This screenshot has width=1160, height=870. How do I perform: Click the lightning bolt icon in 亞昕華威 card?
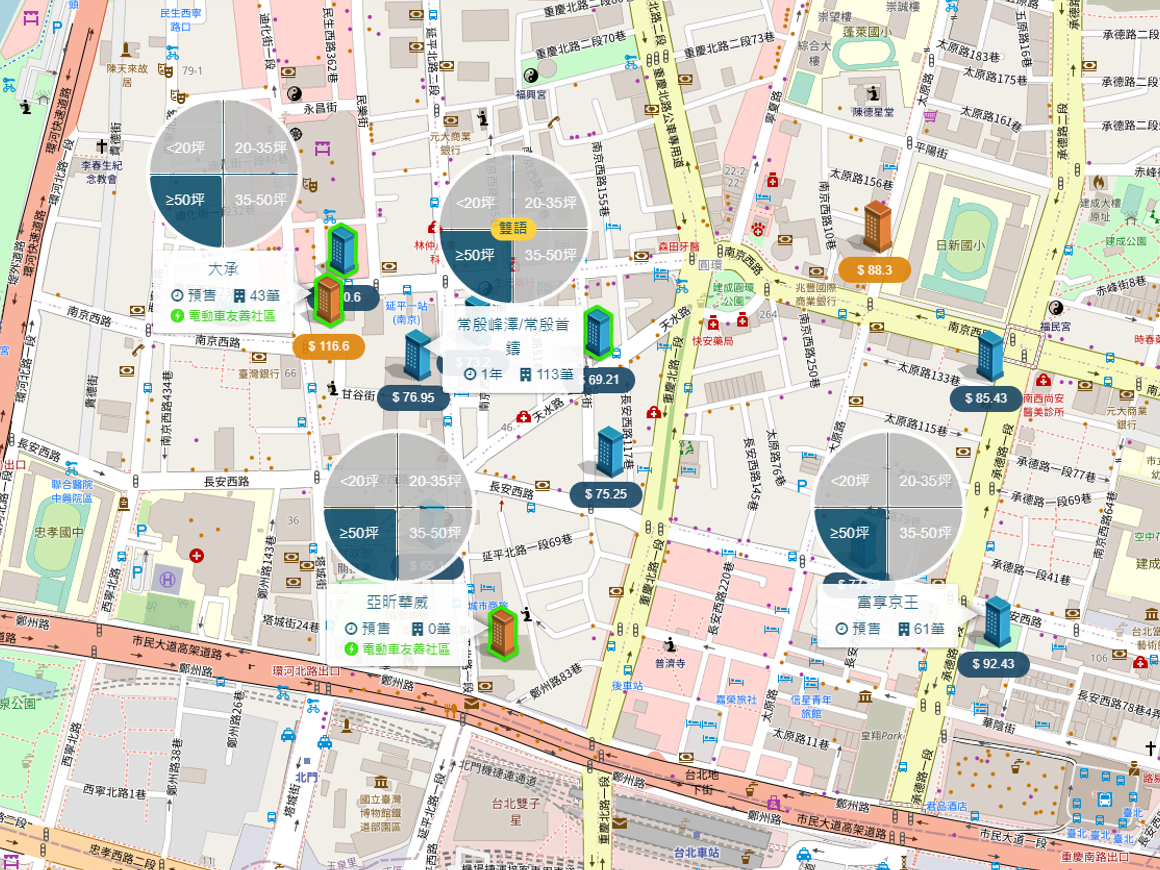tap(352, 649)
